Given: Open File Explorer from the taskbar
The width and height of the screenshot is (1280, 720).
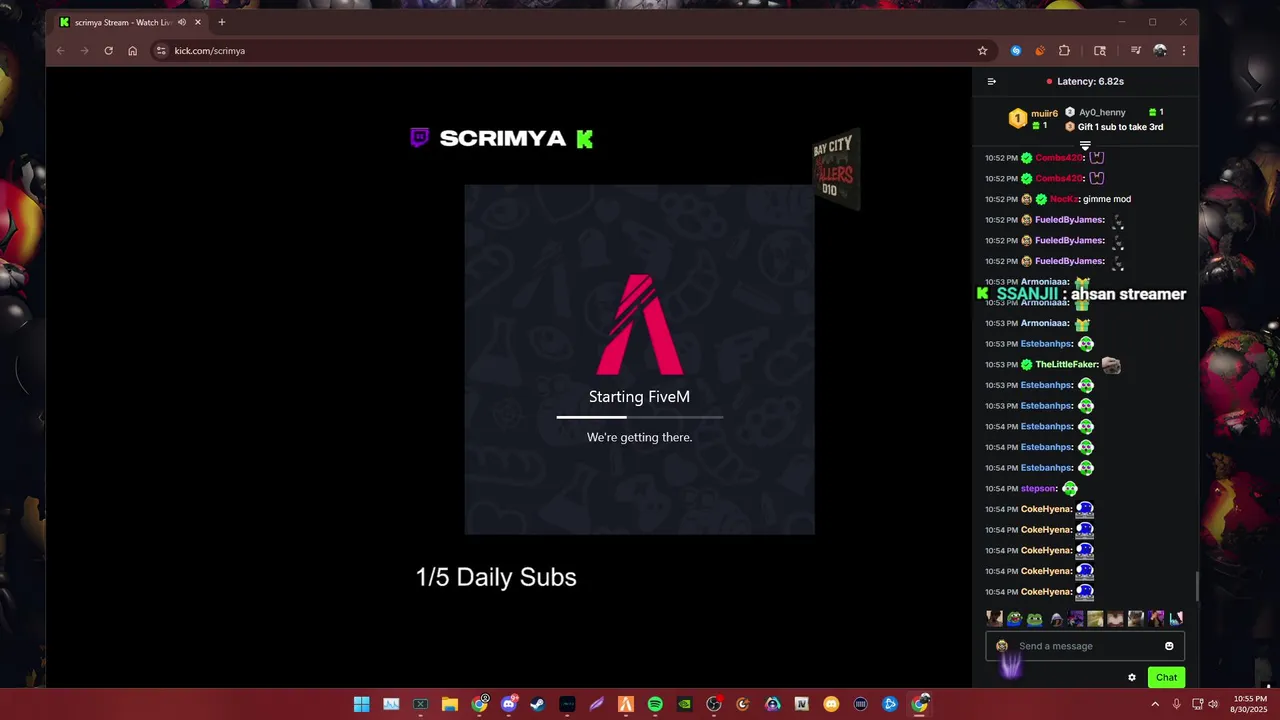Looking at the screenshot, I should 450,704.
